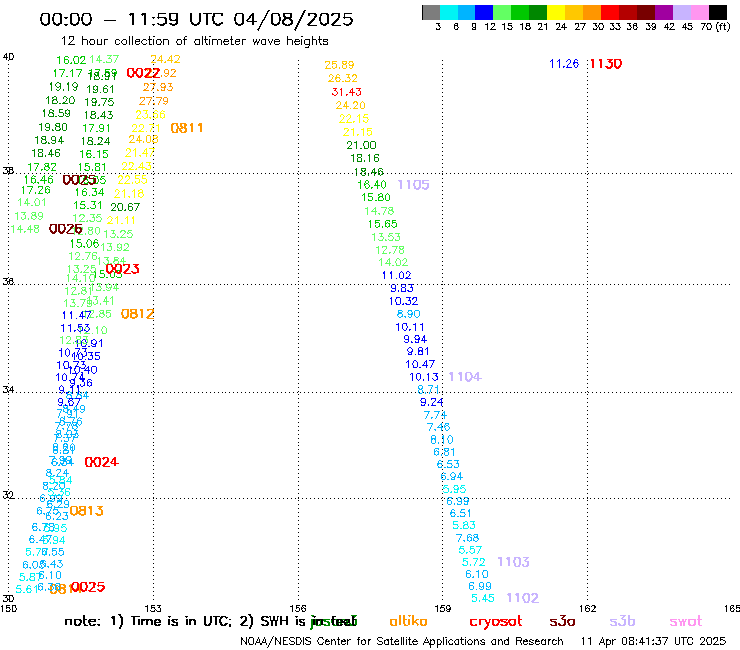Screen dimensions: 740x650
Task: Select the lavender 1104 time label
Action: (x=465, y=377)
